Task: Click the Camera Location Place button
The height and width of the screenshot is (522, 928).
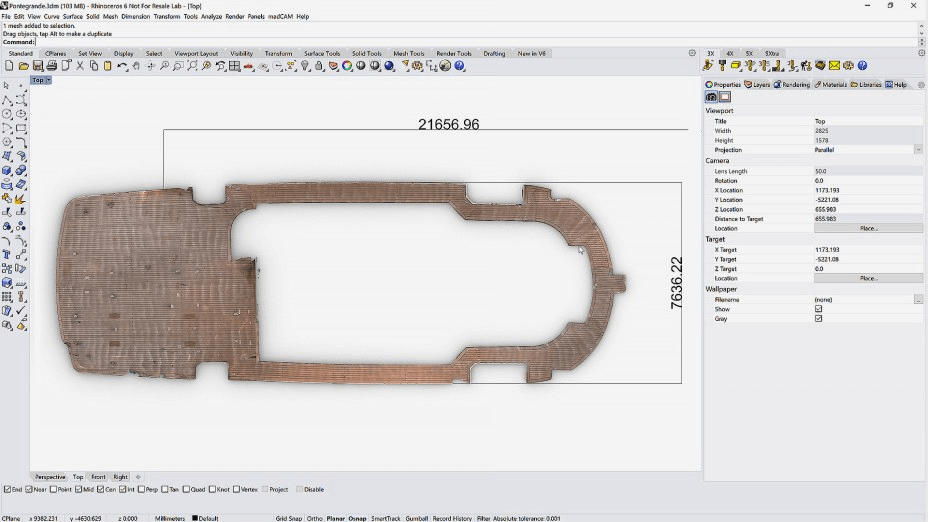Action: click(868, 228)
